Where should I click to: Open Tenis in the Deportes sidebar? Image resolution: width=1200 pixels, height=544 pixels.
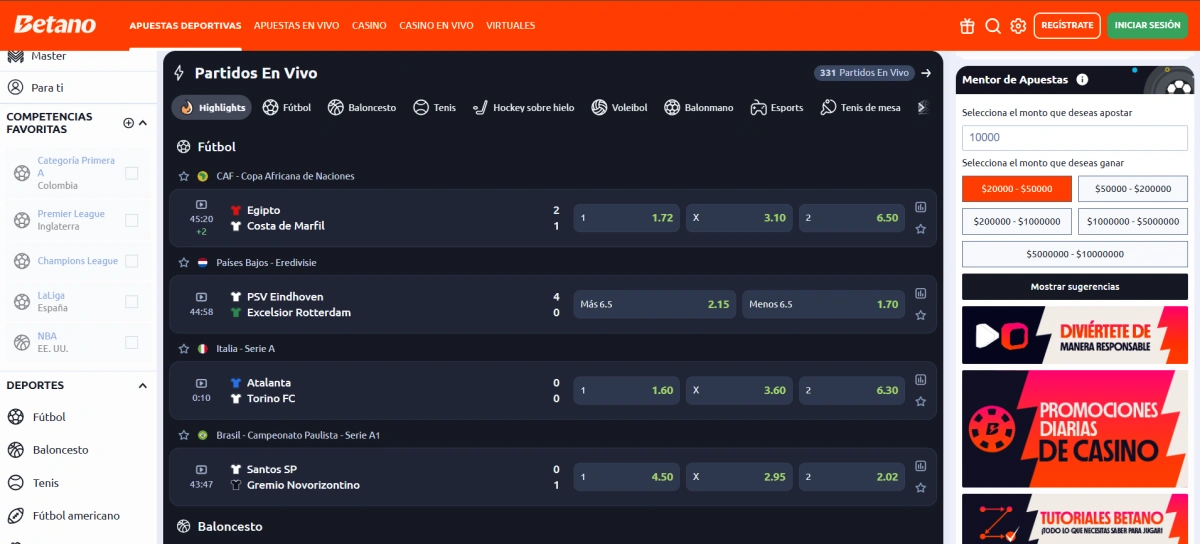(46, 483)
